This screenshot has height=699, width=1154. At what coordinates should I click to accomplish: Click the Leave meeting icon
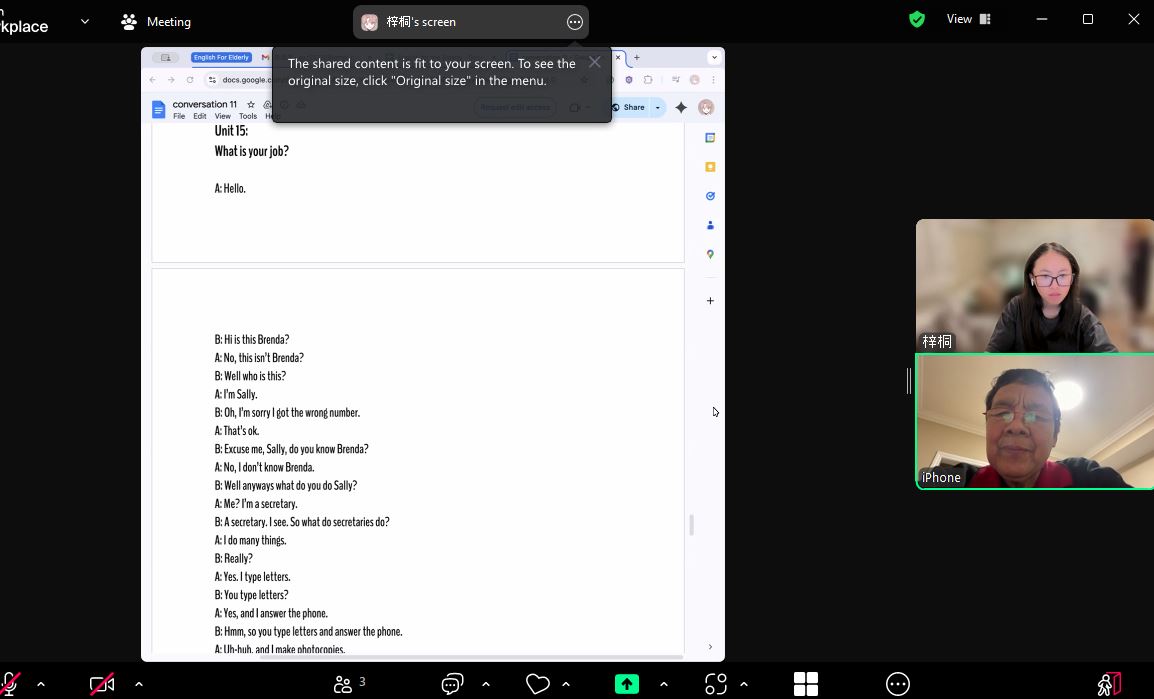(1108, 684)
